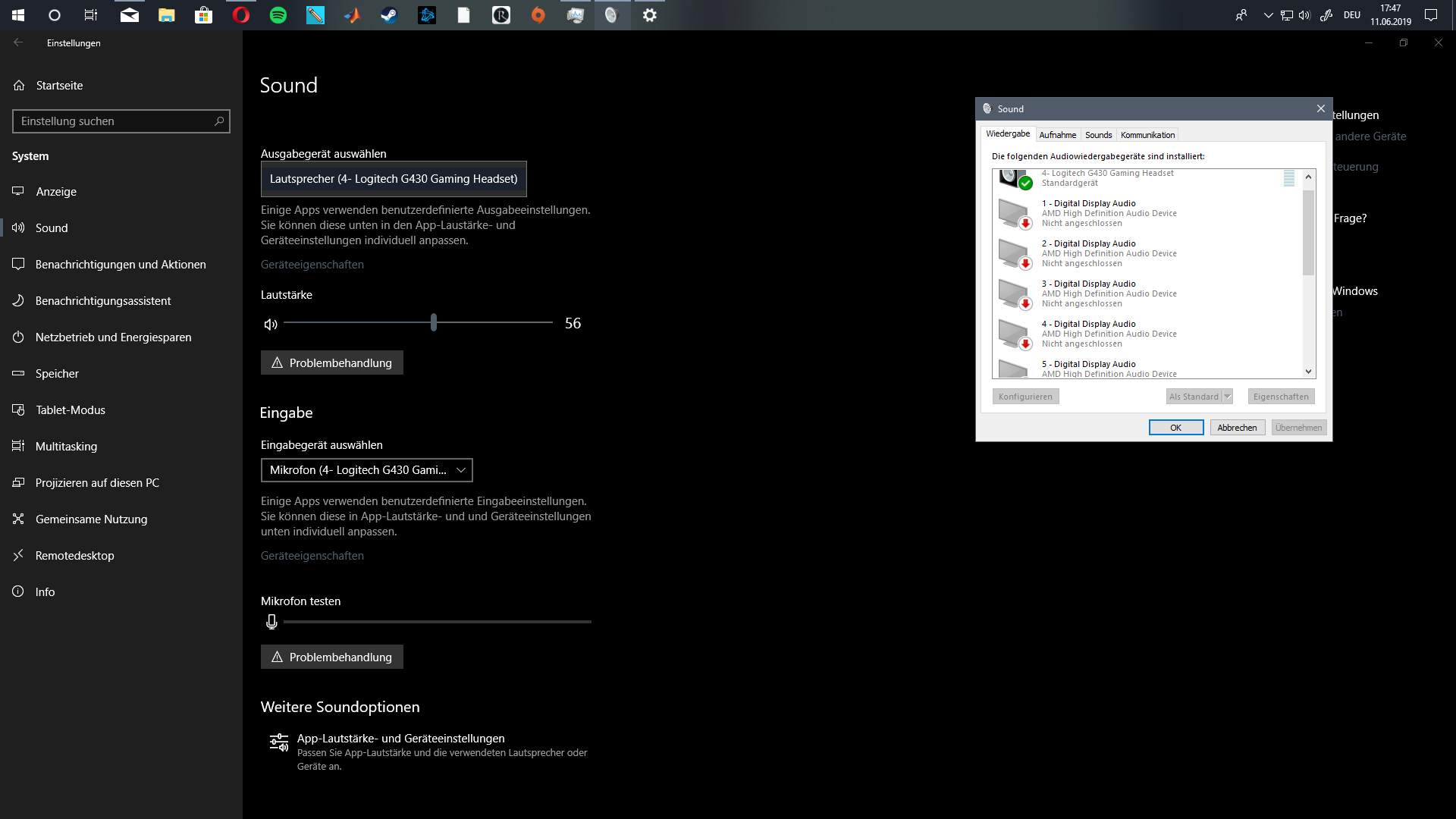Expand the Eingabegerät Mikrofon dropdown
Image resolution: width=1456 pixels, height=819 pixels.
click(x=367, y=470)
